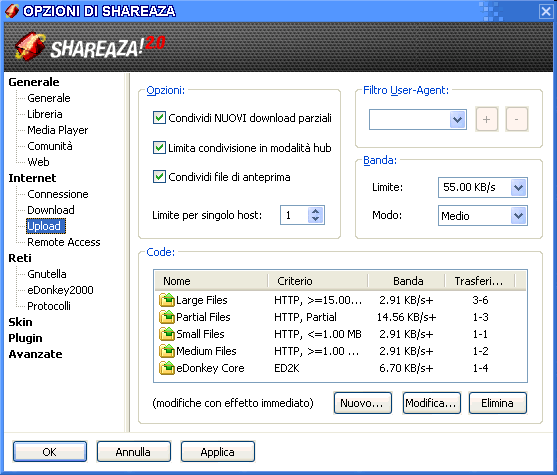Screen dimensions: 557x475
Task: Click the Internet category heading
Action: click(x=32, y=178)
